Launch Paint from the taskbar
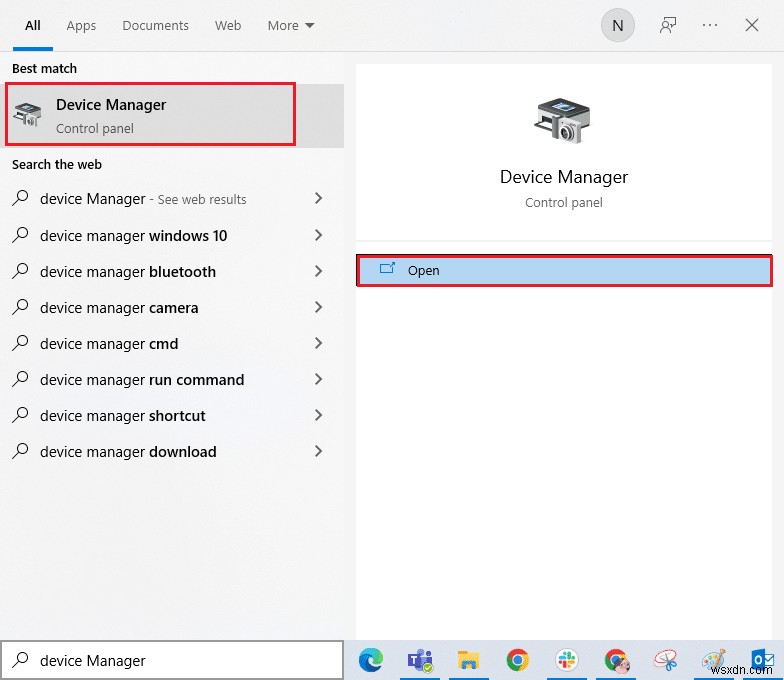Viewport: 784px width, 680px height. click(714, 660)
